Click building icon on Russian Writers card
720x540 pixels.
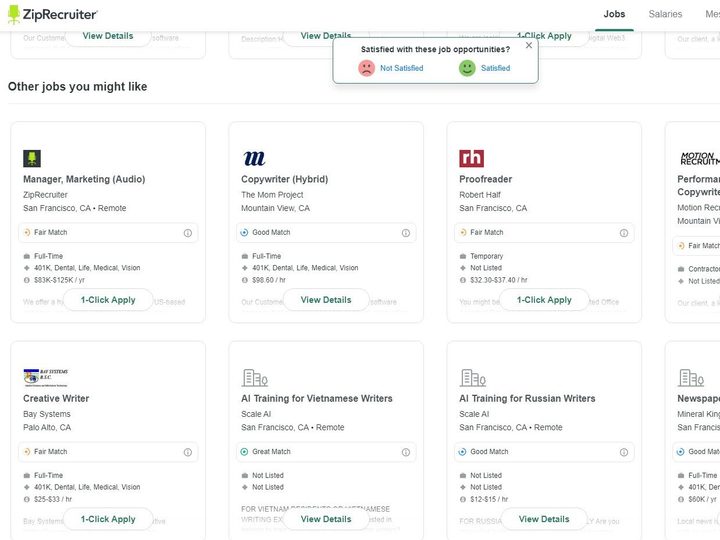click(472, 377)
